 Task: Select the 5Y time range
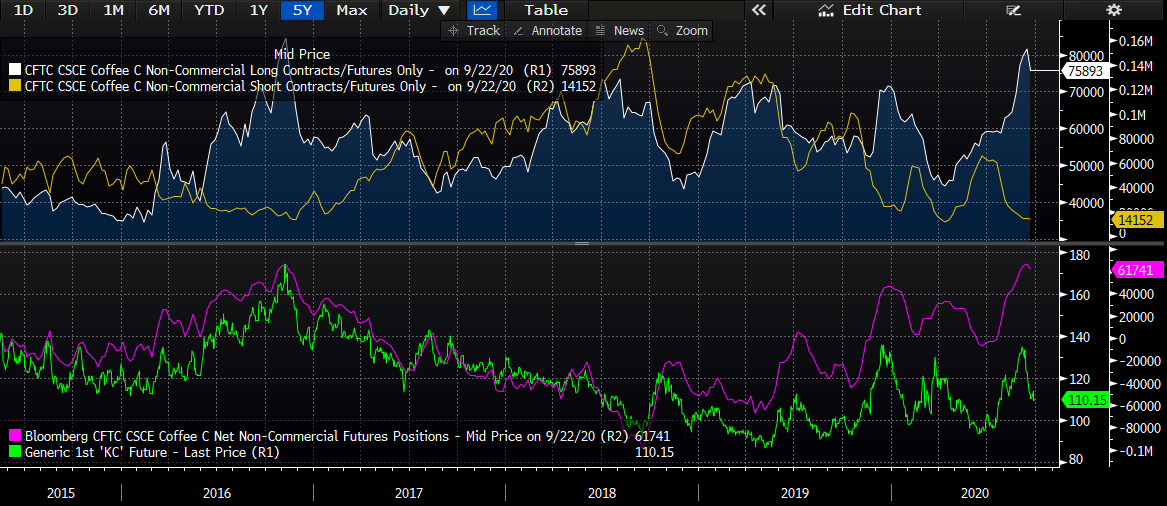click(301, 10)
